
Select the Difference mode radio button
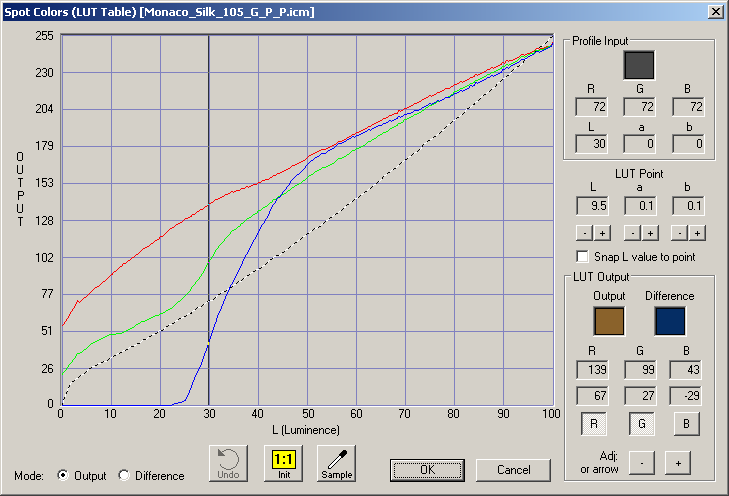[124, 475]
